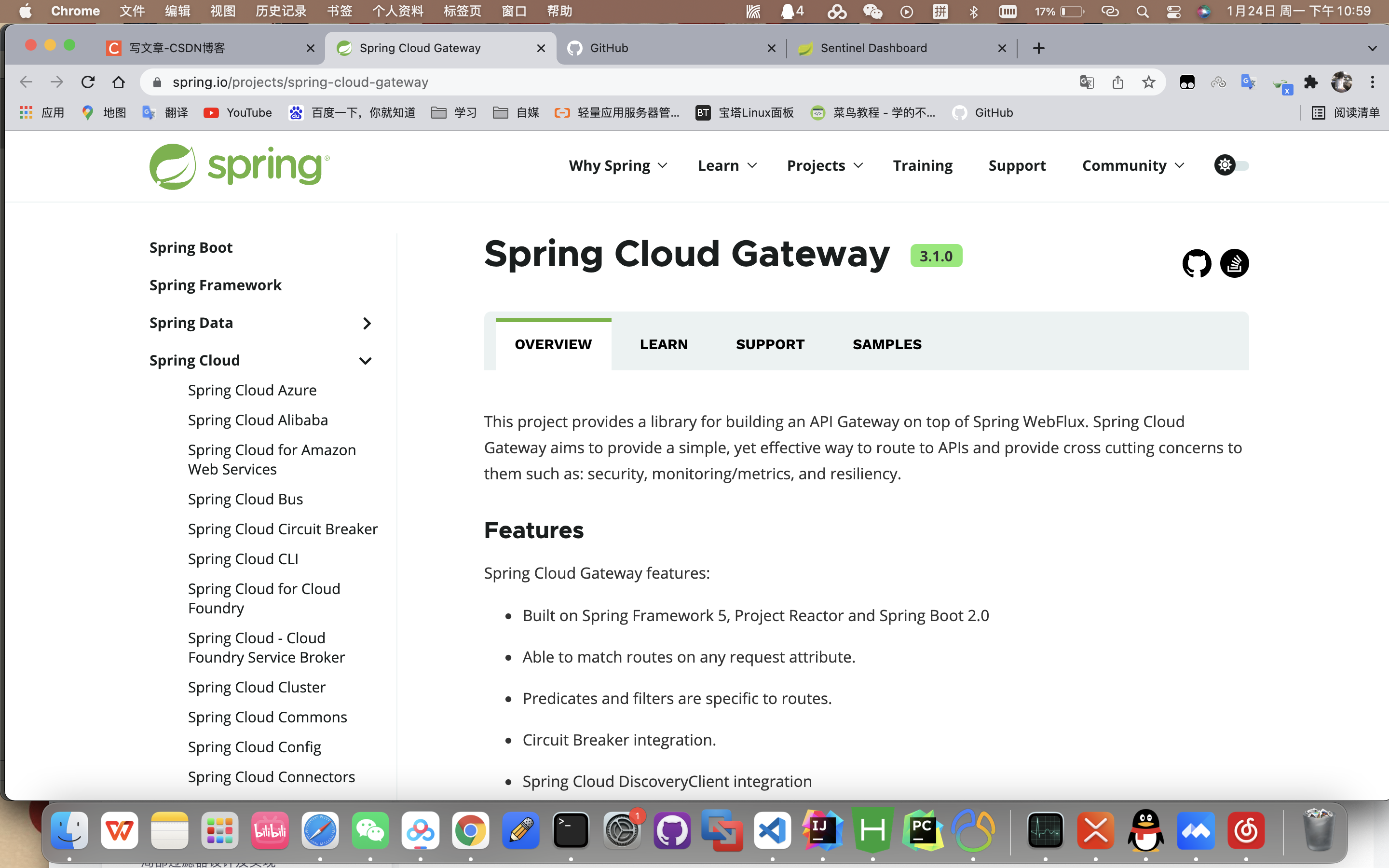Open the GitHub repository icon beside the title
Viewport: 1389px width, 868px height.
tap(1197, 263)
